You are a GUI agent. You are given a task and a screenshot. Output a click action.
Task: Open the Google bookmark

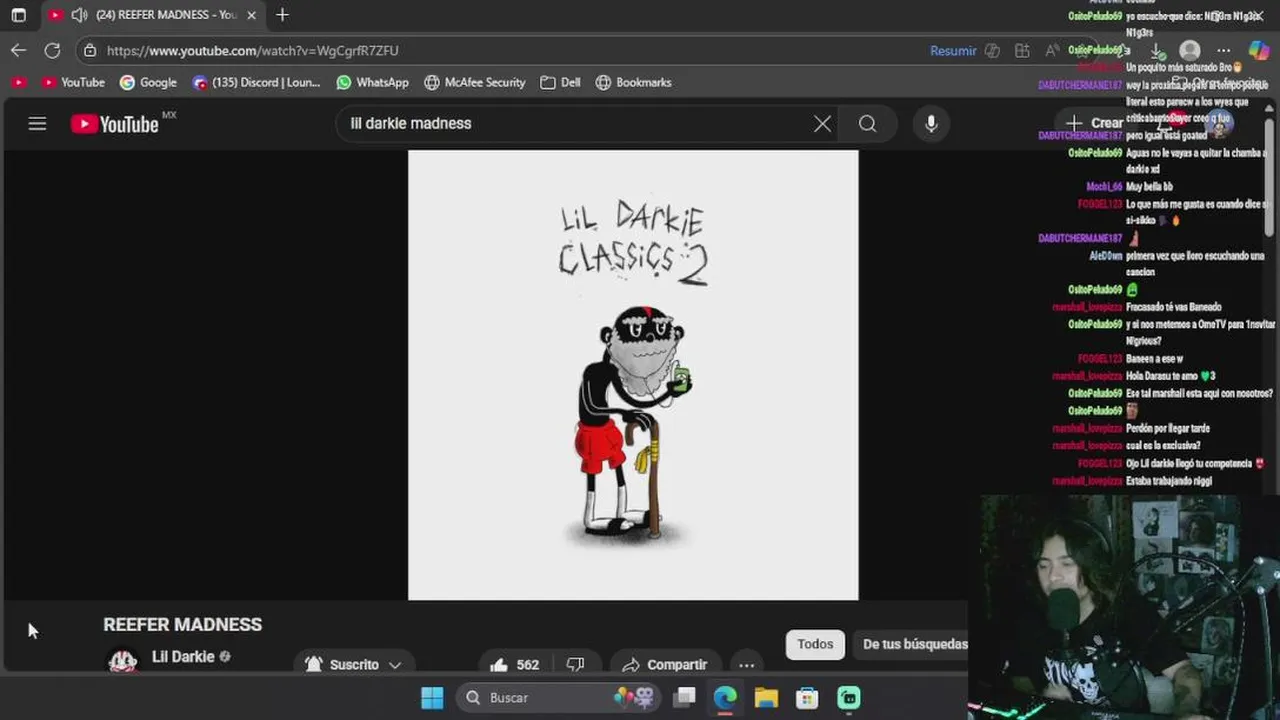pos(148,82)
